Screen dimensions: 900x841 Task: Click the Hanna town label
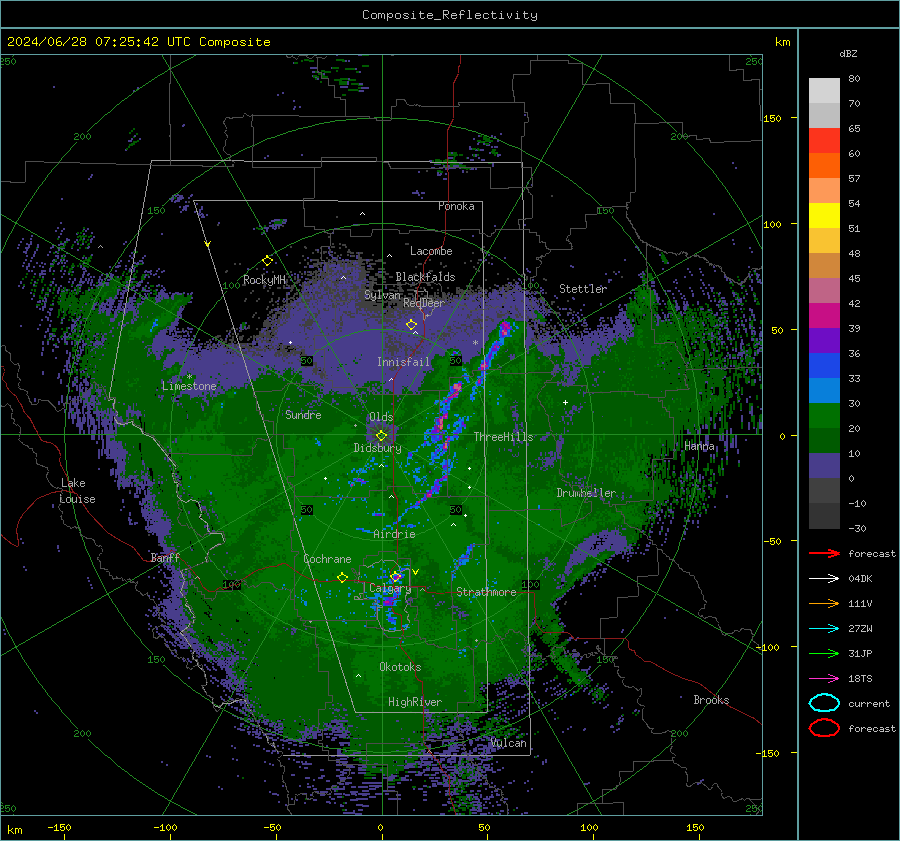[699, 446]
